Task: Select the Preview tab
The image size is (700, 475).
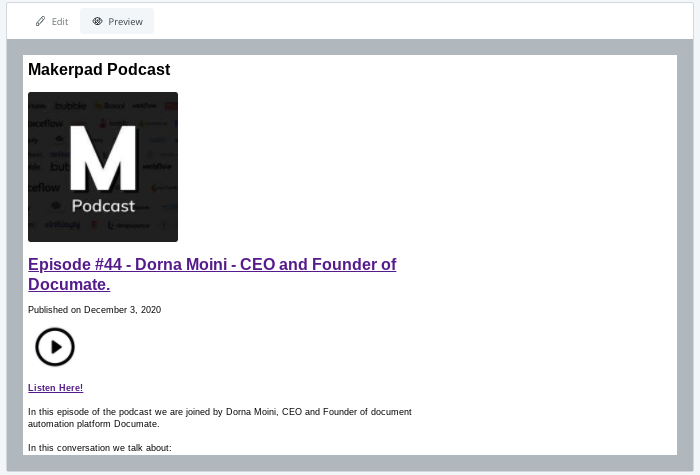Action: coord(117,21)
